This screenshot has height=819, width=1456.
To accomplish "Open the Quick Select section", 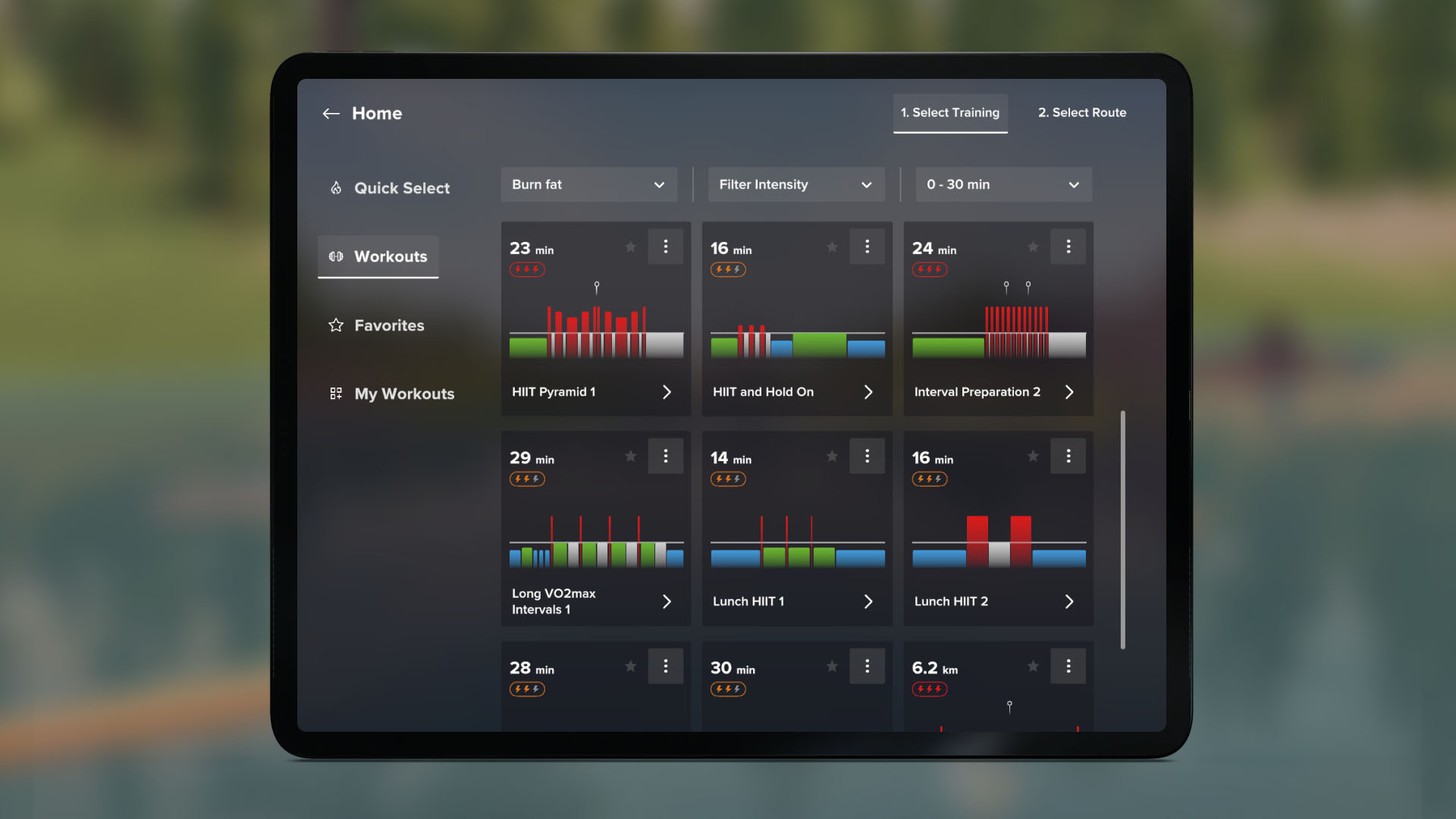I will pyautogui.click(x=390, y=188).
